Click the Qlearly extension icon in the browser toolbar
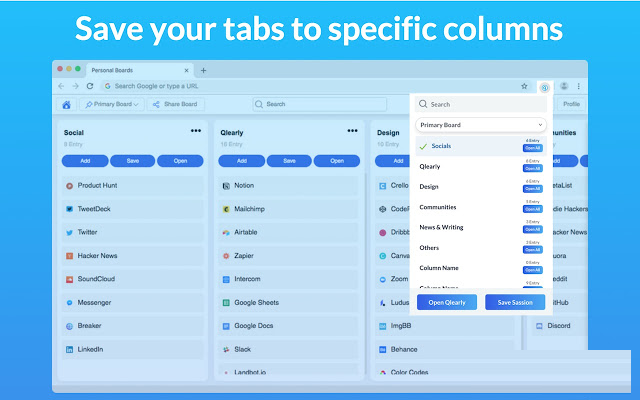Viewport: 640px width, 400px height. (x=544, y=87)
